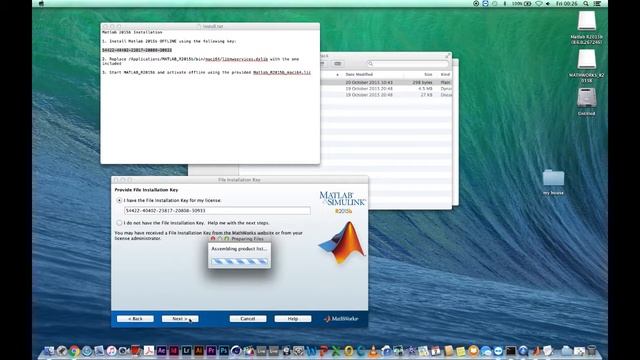Open the Apple menu
Image resolution: width=640 pixels, height=360 pixels.
click(41, 4)
